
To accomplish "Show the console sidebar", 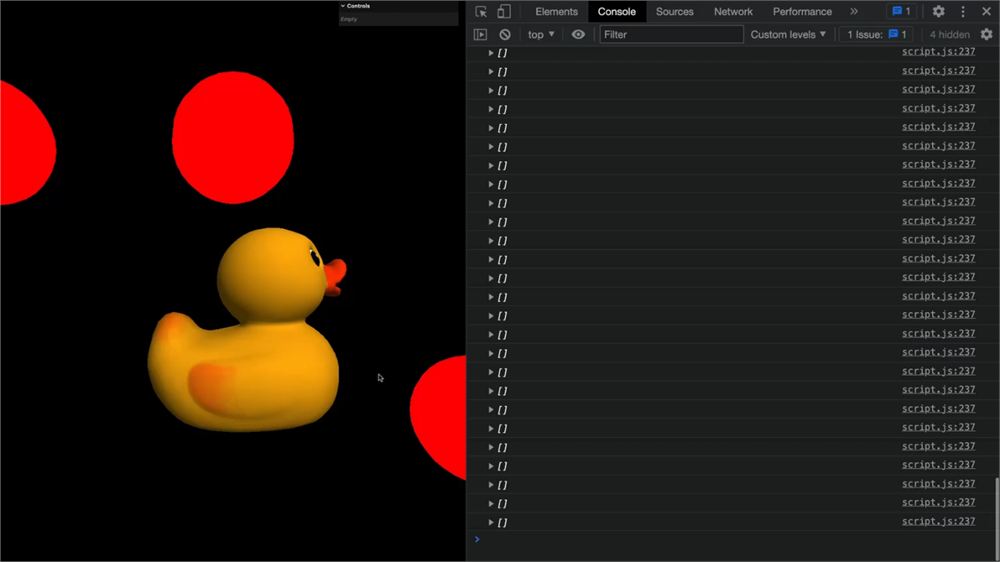I will (480, 34).
